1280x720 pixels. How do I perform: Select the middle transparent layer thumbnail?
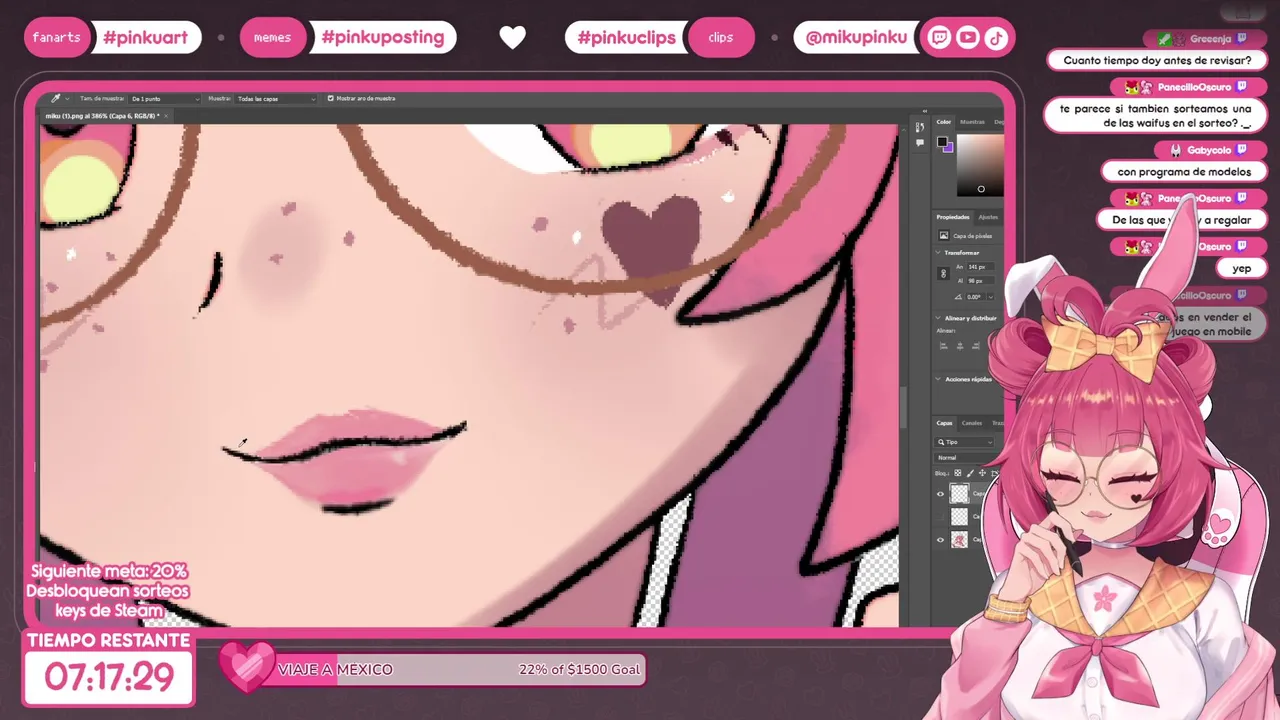959,517
